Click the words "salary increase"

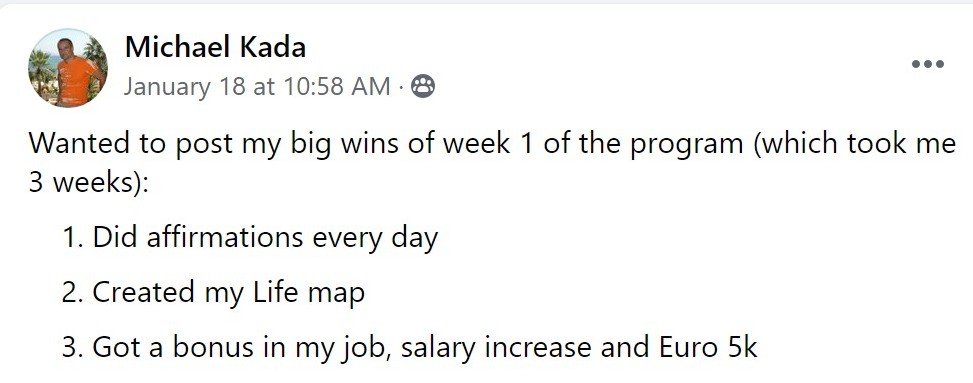pos(498,348)
